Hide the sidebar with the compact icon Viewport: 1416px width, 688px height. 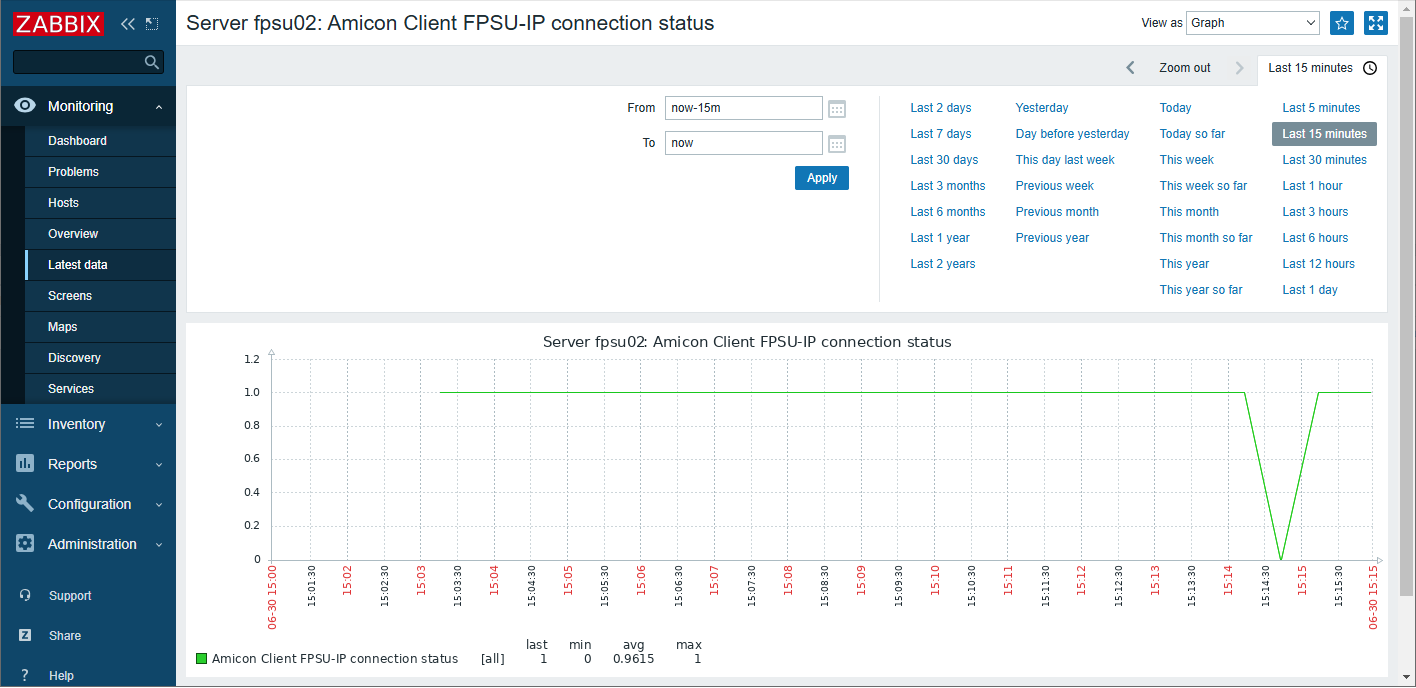pos(152,24)
